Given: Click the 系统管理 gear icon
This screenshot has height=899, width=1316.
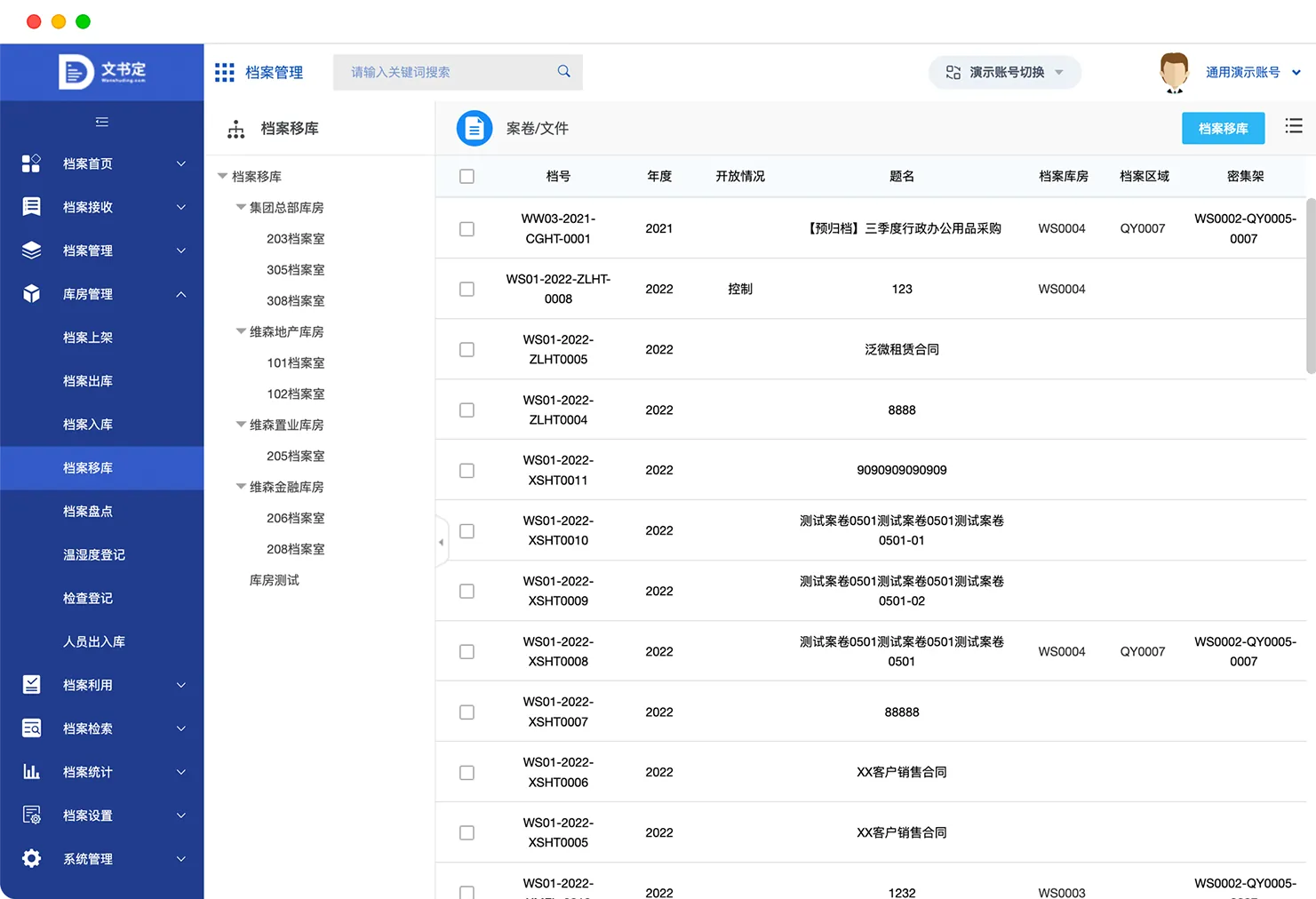Looking at the screenshot, I should pyautogui.click(x=31, y=859).
